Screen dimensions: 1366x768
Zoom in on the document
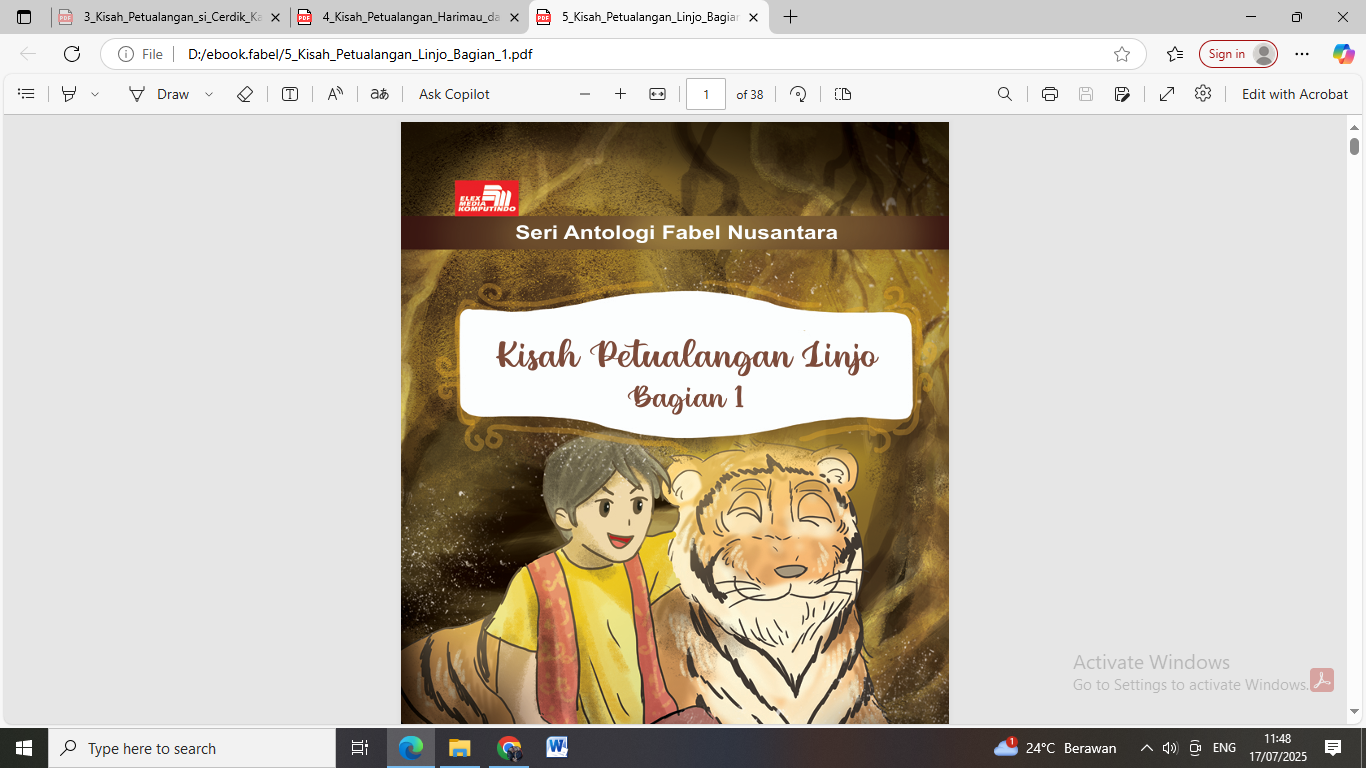tap(620, 93)
